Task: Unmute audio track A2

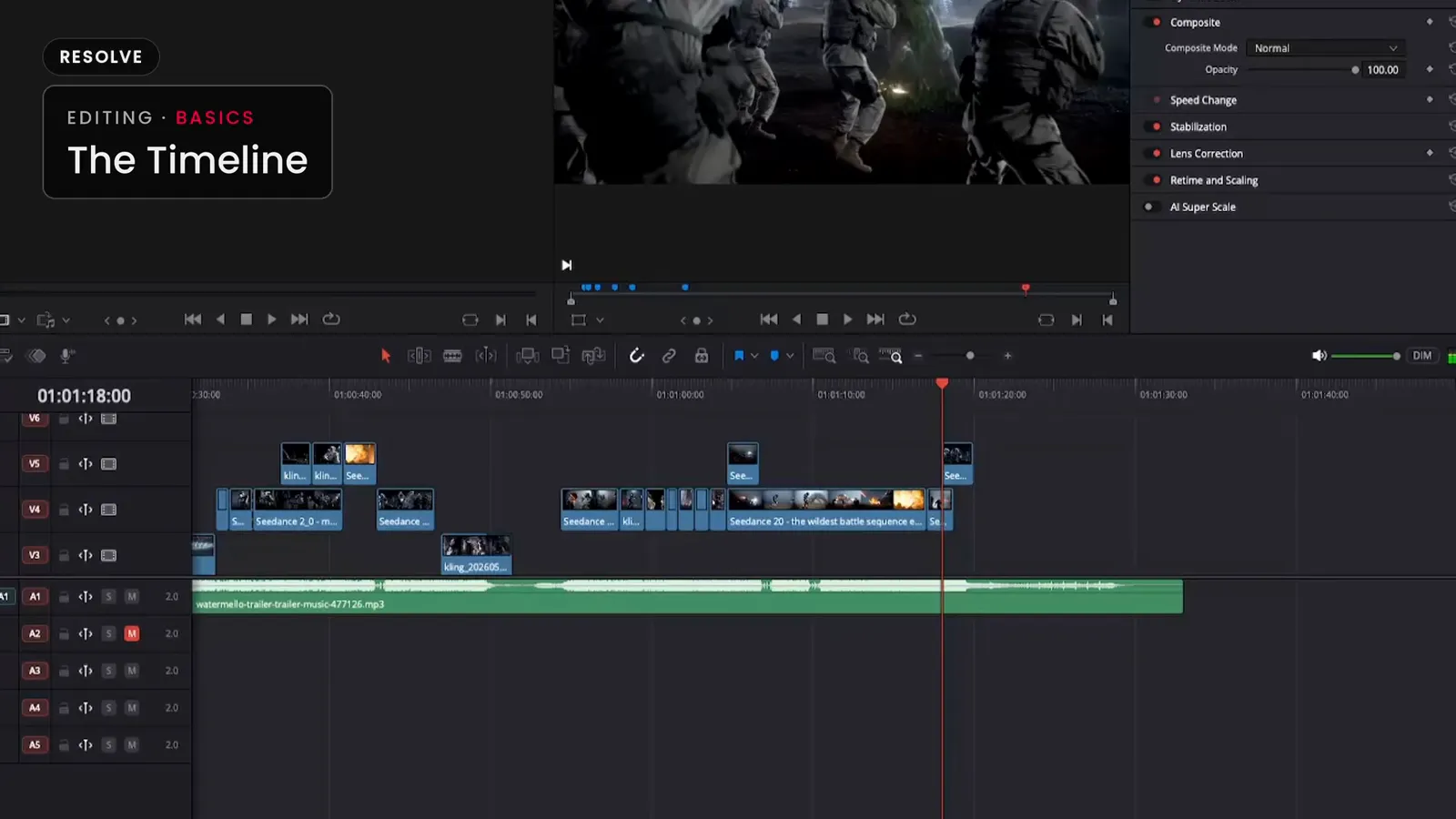Action: tap(132, 633)
